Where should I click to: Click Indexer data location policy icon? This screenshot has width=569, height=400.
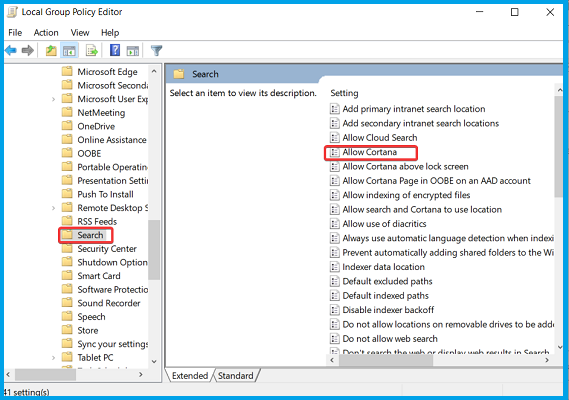point(335,267)
